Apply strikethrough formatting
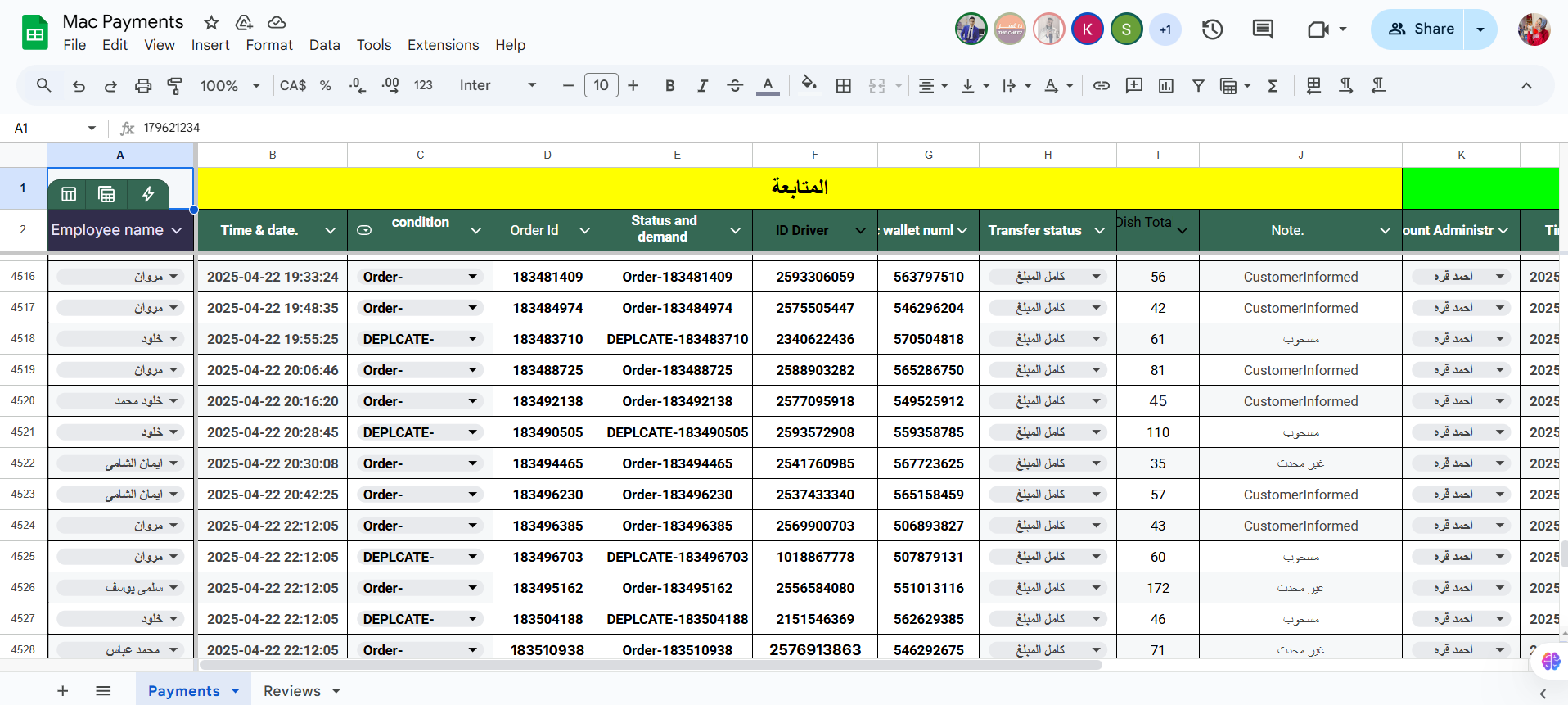 click(x=735, y=85)
